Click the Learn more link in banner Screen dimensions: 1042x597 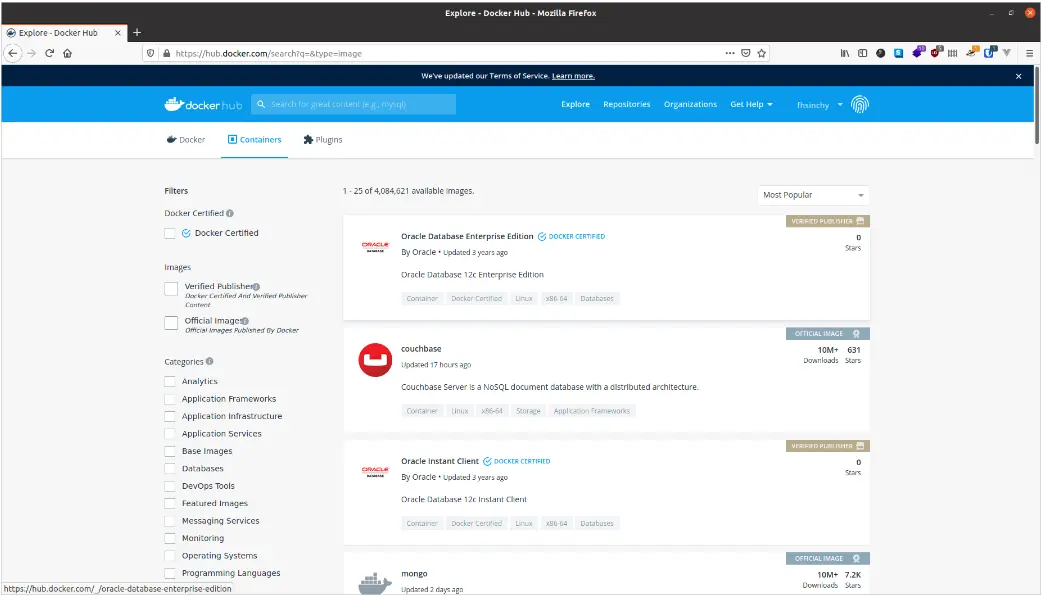point(573,76)
